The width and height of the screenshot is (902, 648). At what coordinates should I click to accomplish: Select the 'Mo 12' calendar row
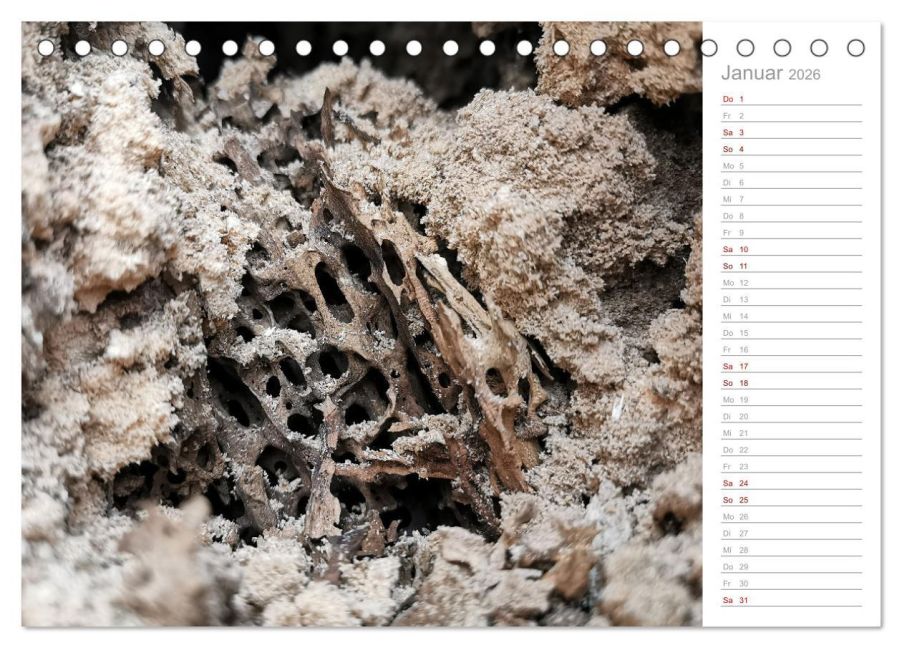point(792,283)
